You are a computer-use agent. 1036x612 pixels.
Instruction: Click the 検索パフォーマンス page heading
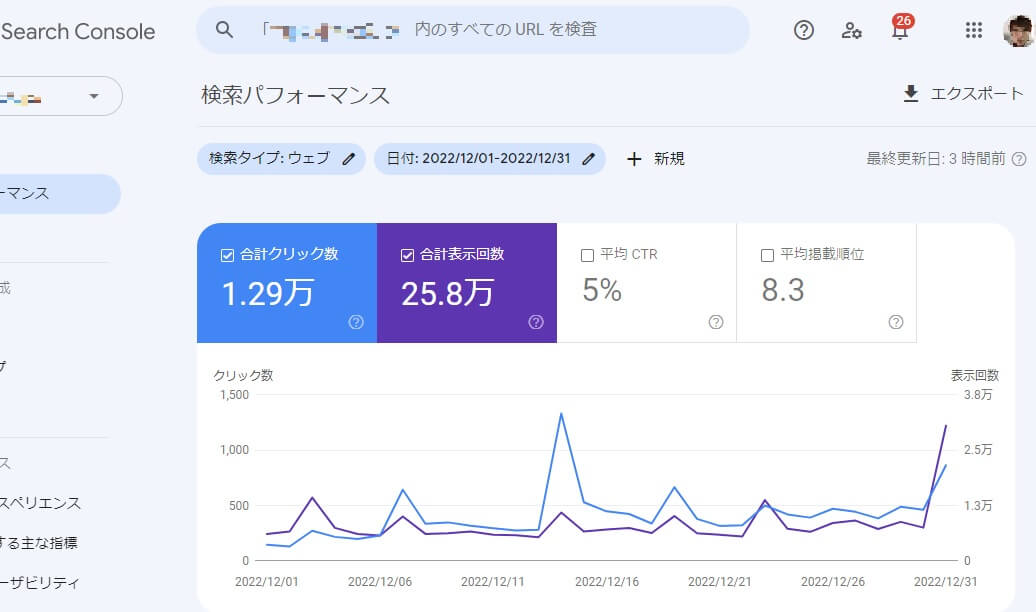[295, 95]
